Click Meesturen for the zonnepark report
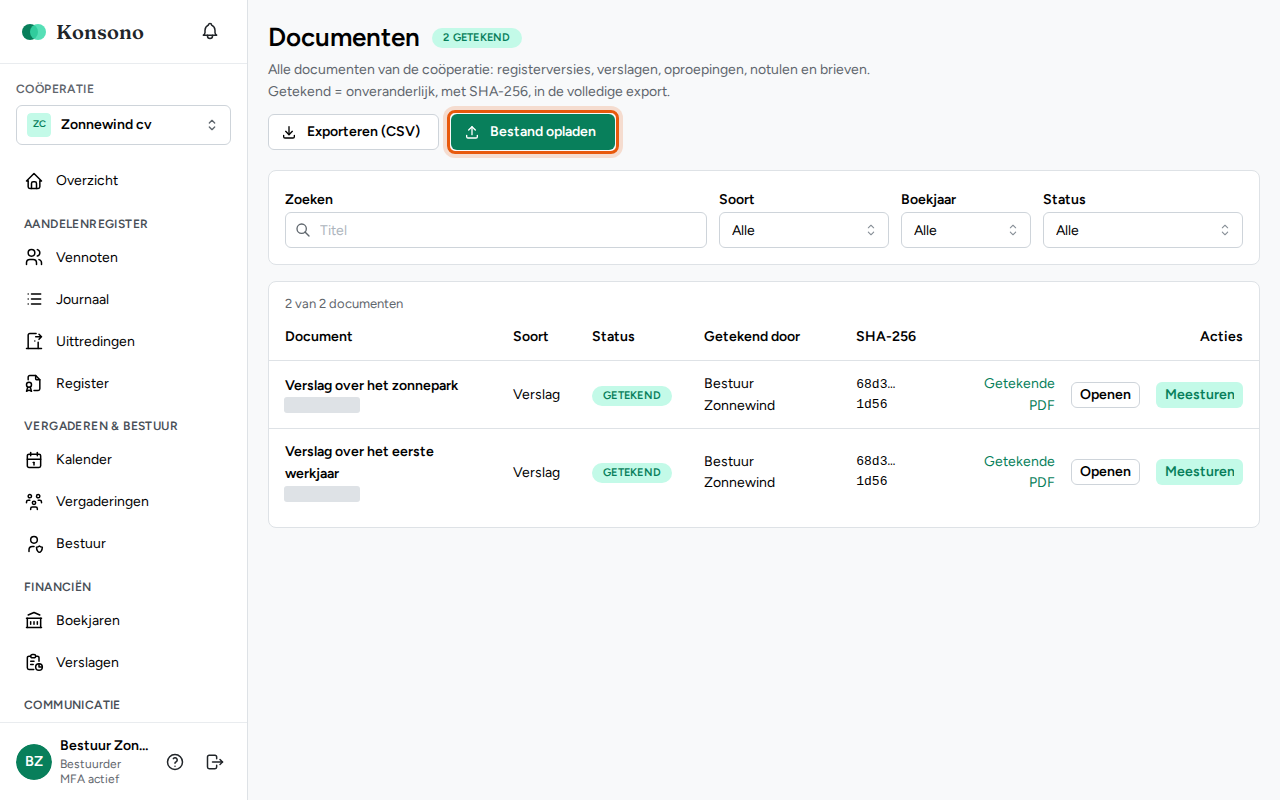 (1199, 395)
